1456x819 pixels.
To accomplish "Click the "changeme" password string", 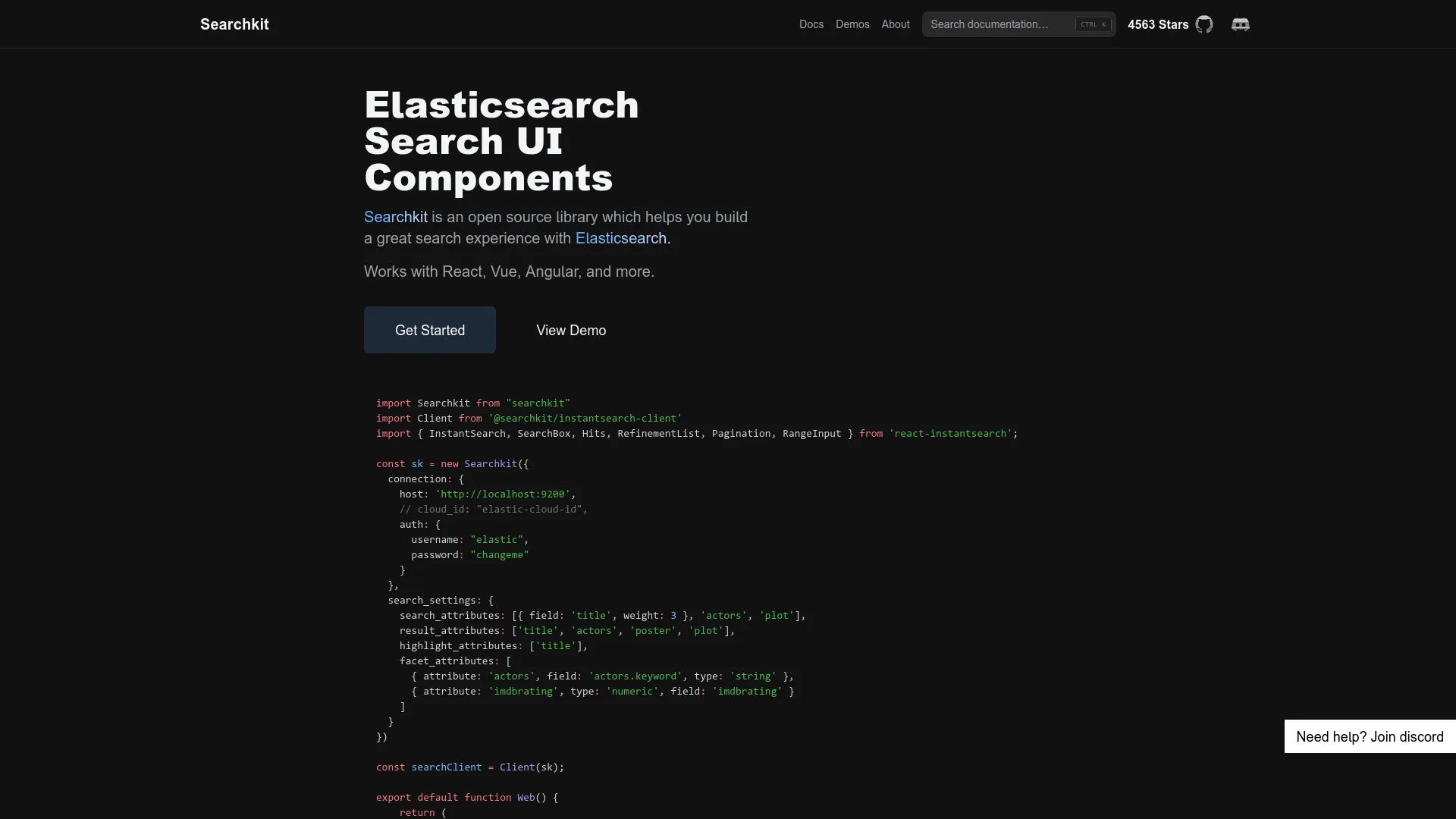I will (499, 554).
